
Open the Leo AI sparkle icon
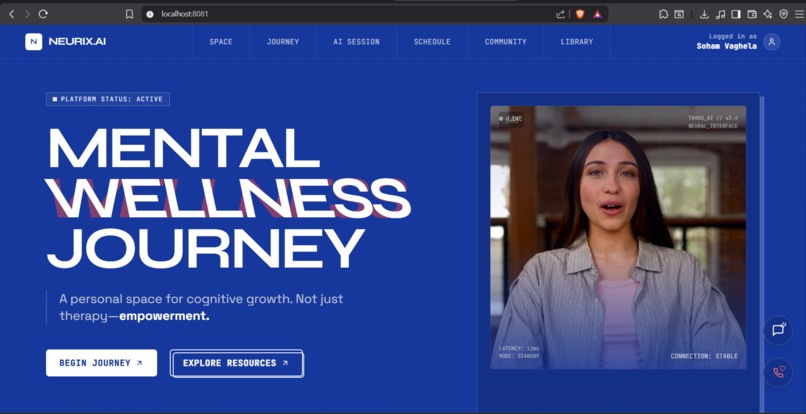click(767, 14)
